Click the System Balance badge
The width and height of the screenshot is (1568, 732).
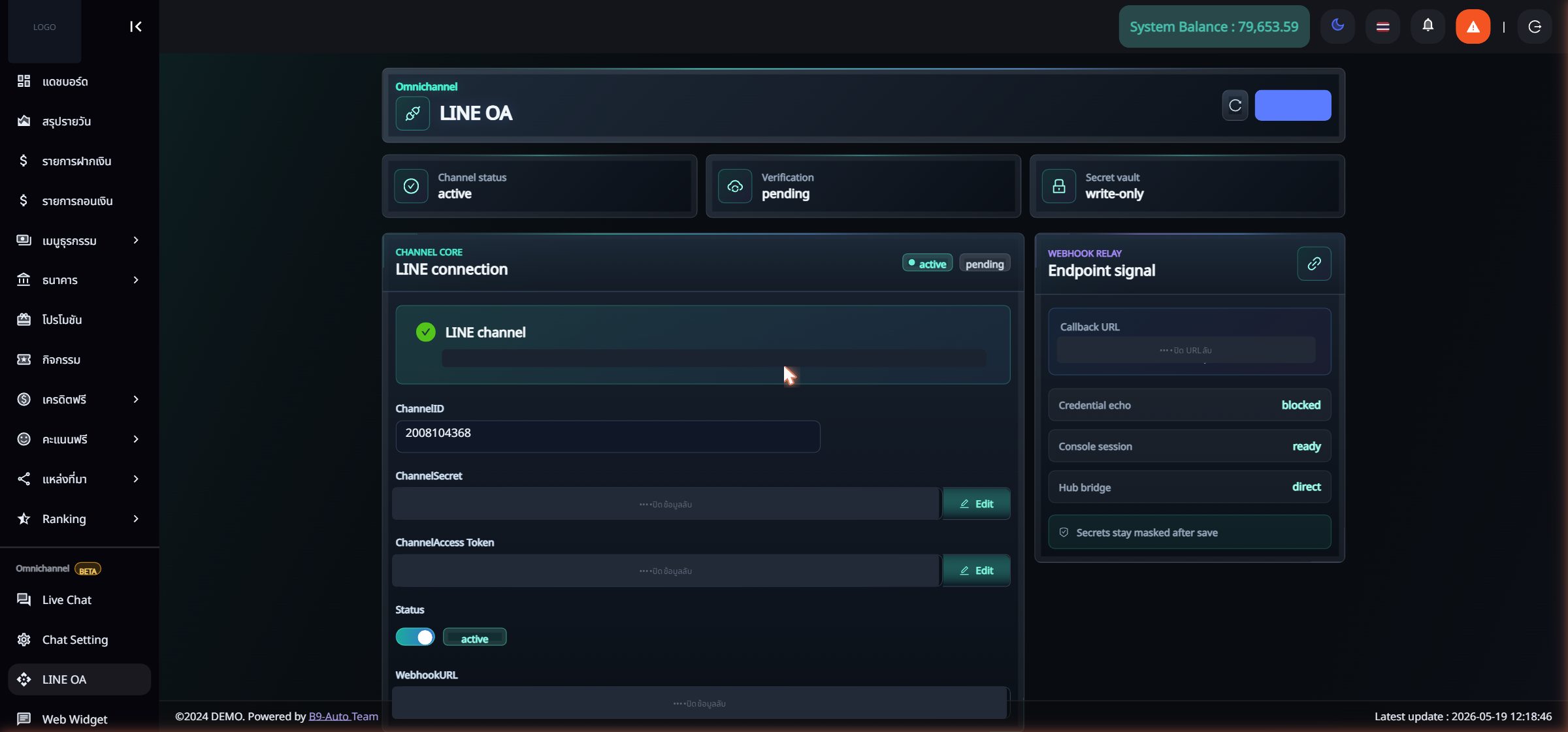coord(1214,27)
